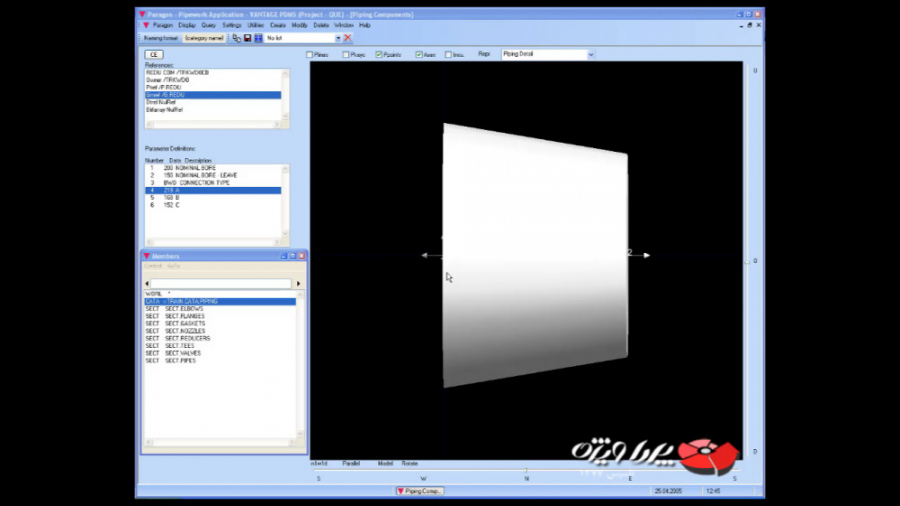Open the Piping Detail representation dropdown
The image size is (900, 506).
click(x=591, y=55)
